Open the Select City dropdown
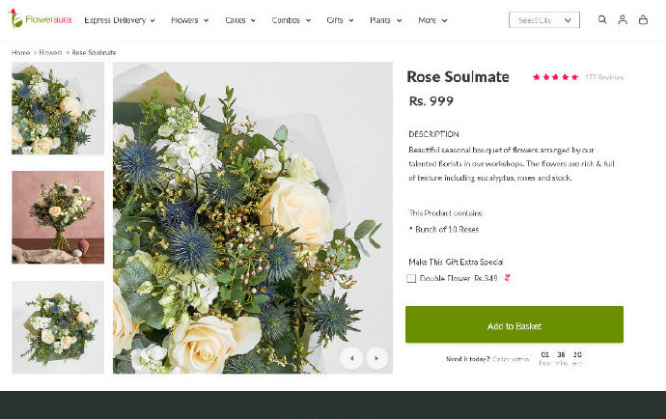The height and width of the screenshot is (419, 666). 544,20
